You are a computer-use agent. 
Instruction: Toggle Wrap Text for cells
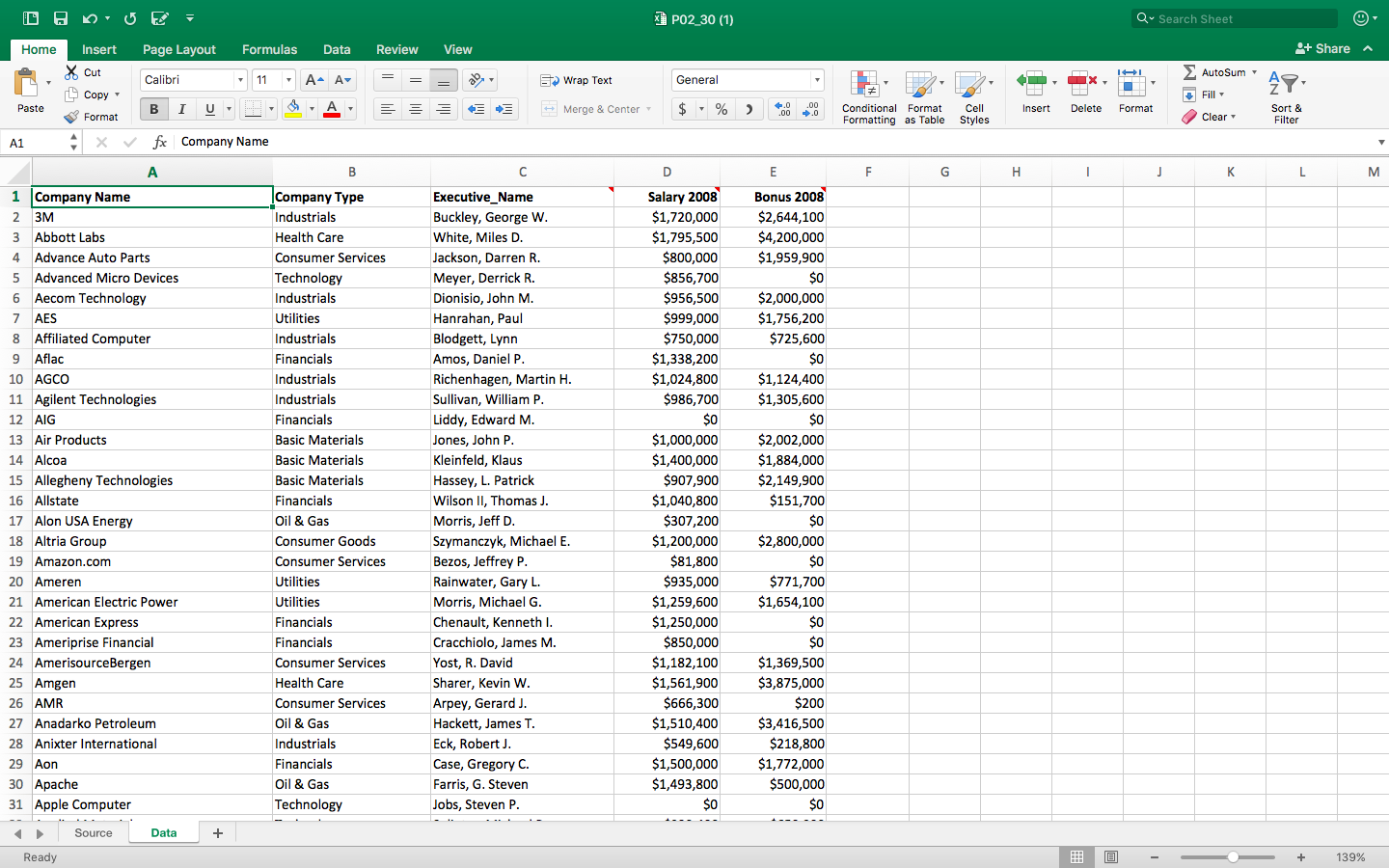click(577, 80)
